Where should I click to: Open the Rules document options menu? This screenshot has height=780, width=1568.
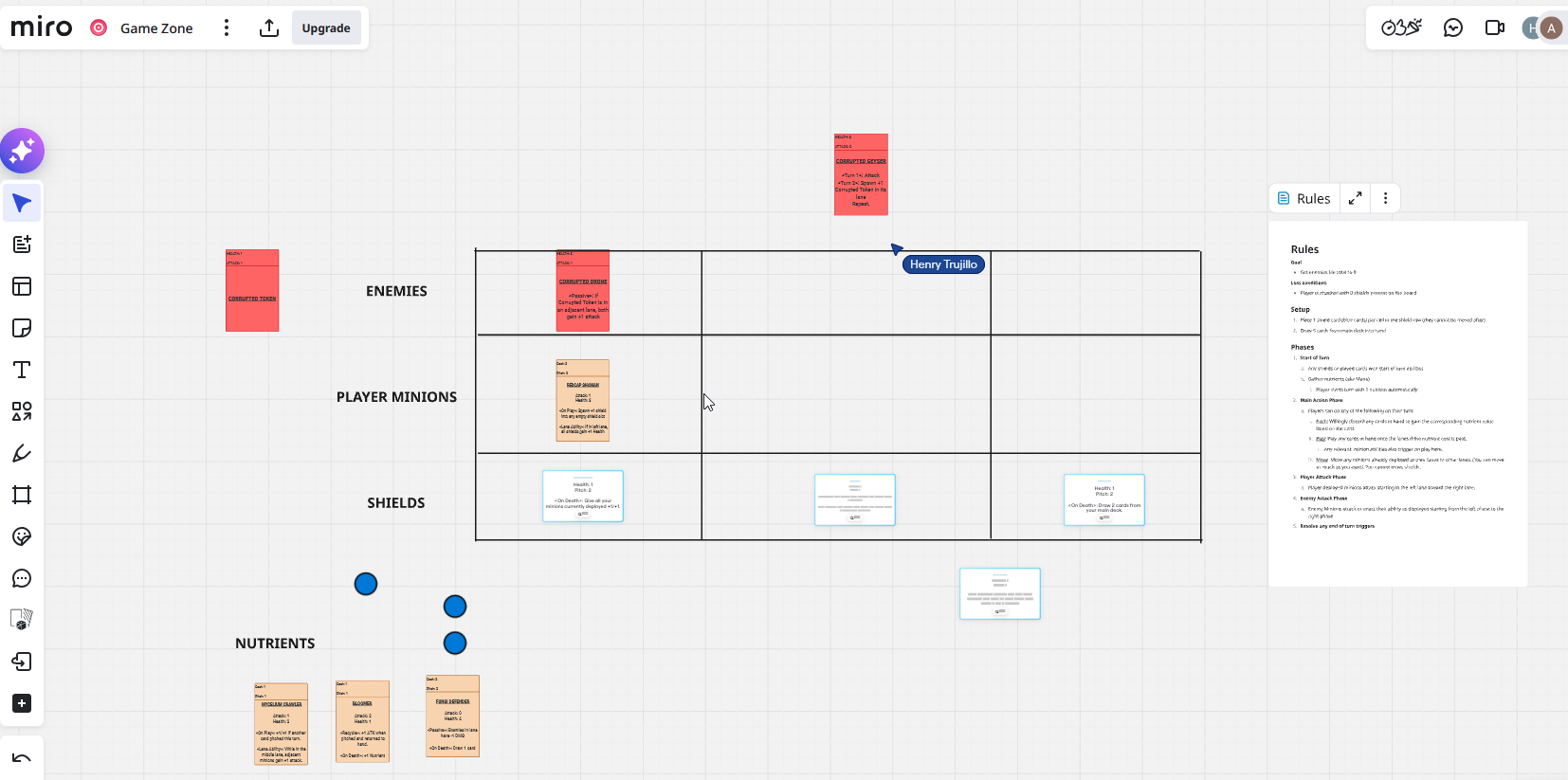(x=1385, y=198)
